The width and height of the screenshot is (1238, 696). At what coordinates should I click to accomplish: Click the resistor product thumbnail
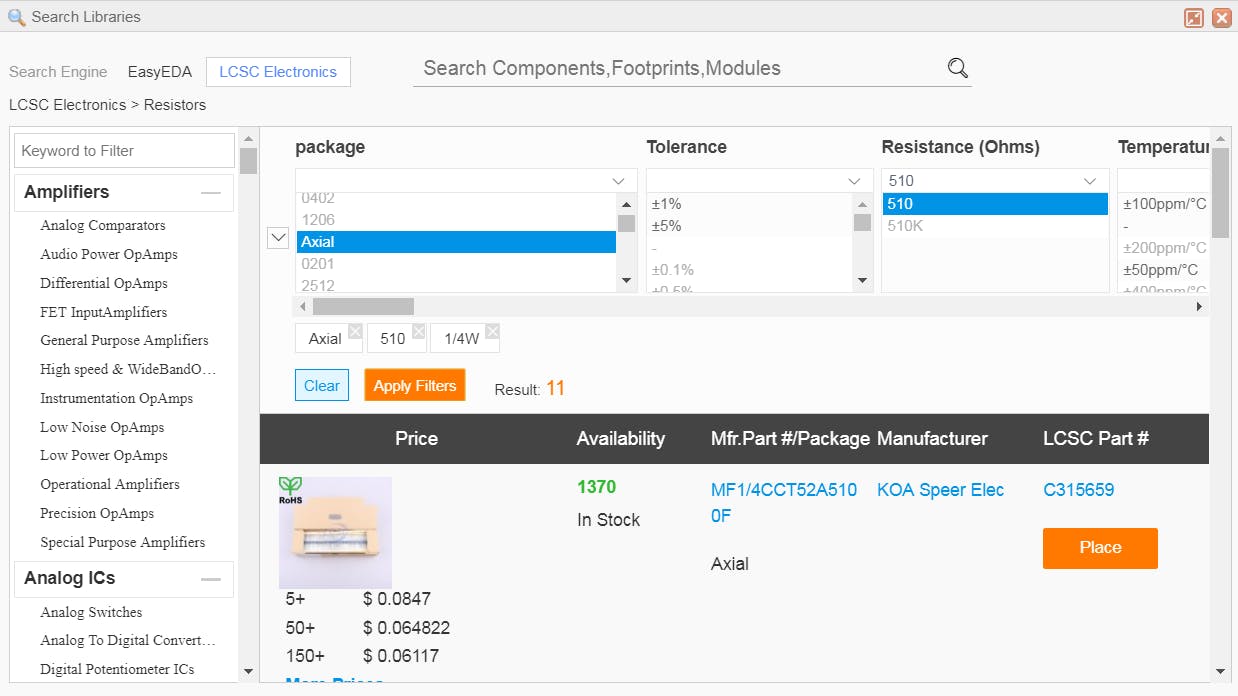click(335, 533)
